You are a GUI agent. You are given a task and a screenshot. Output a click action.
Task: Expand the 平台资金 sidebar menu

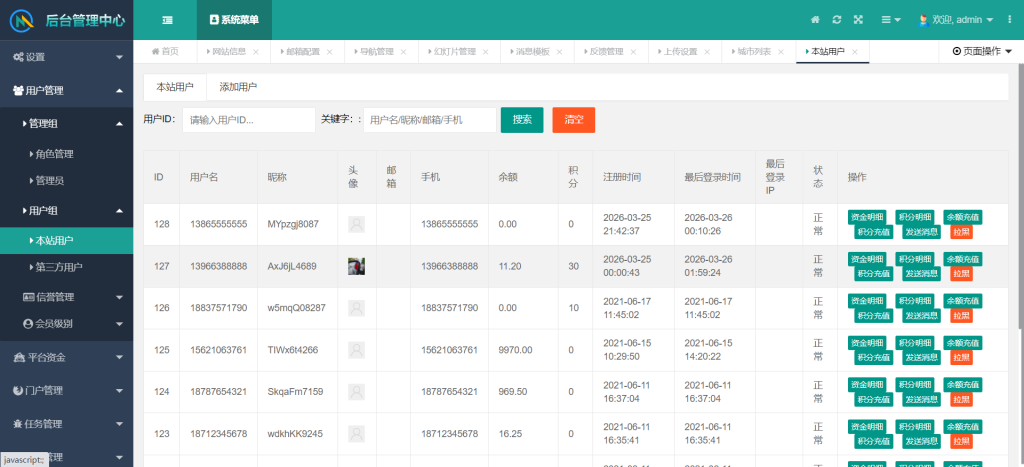66,357
